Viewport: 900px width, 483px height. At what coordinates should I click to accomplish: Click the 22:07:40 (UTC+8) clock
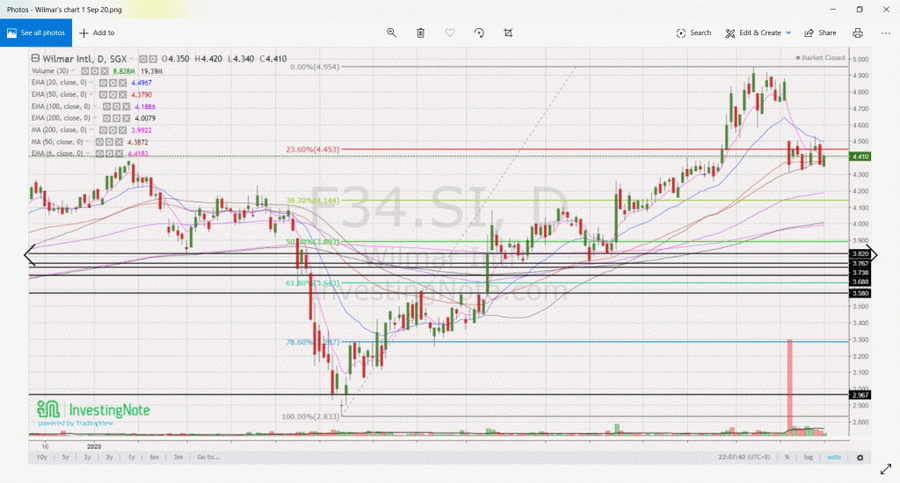(744, 457)
